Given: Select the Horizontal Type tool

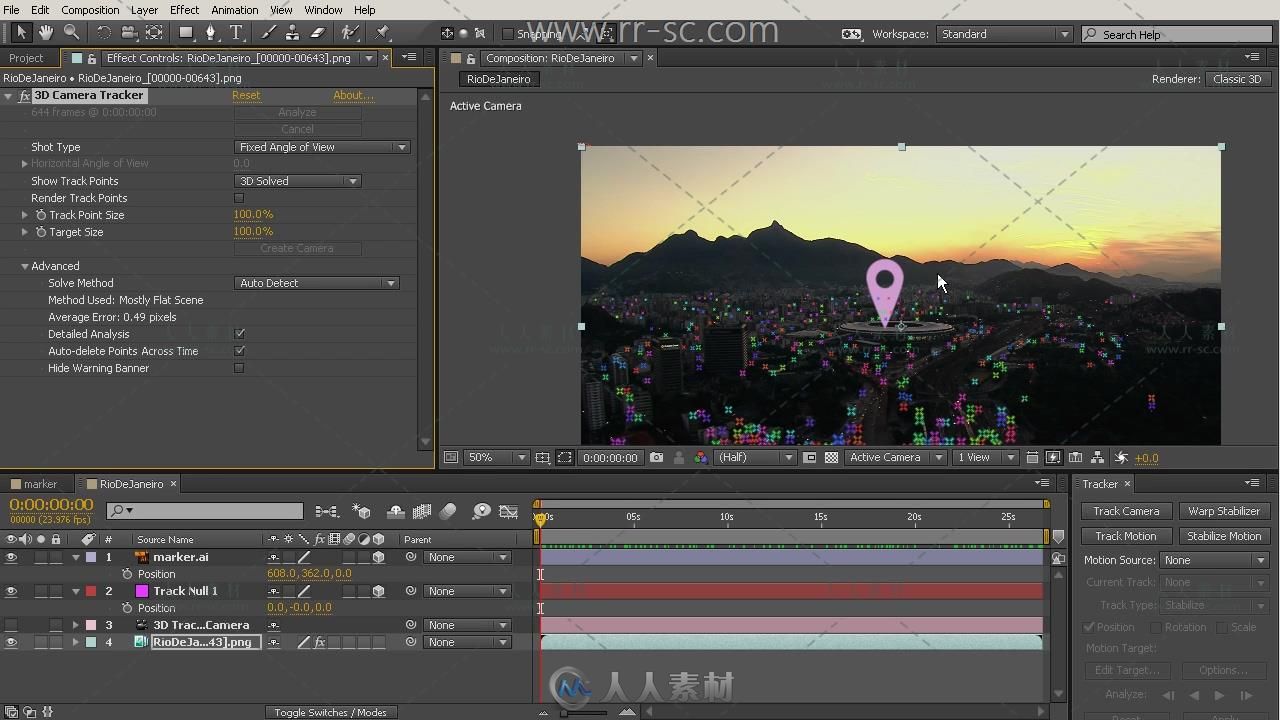Looking at the screenshot, I should tap(236, 33).
